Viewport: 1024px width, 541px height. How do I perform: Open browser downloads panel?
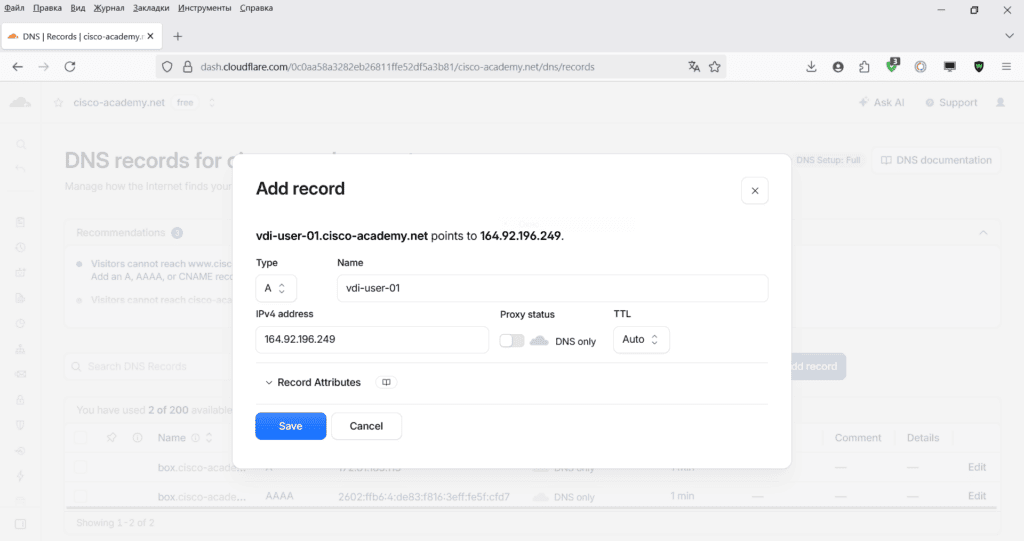click(x=811, y=67)
